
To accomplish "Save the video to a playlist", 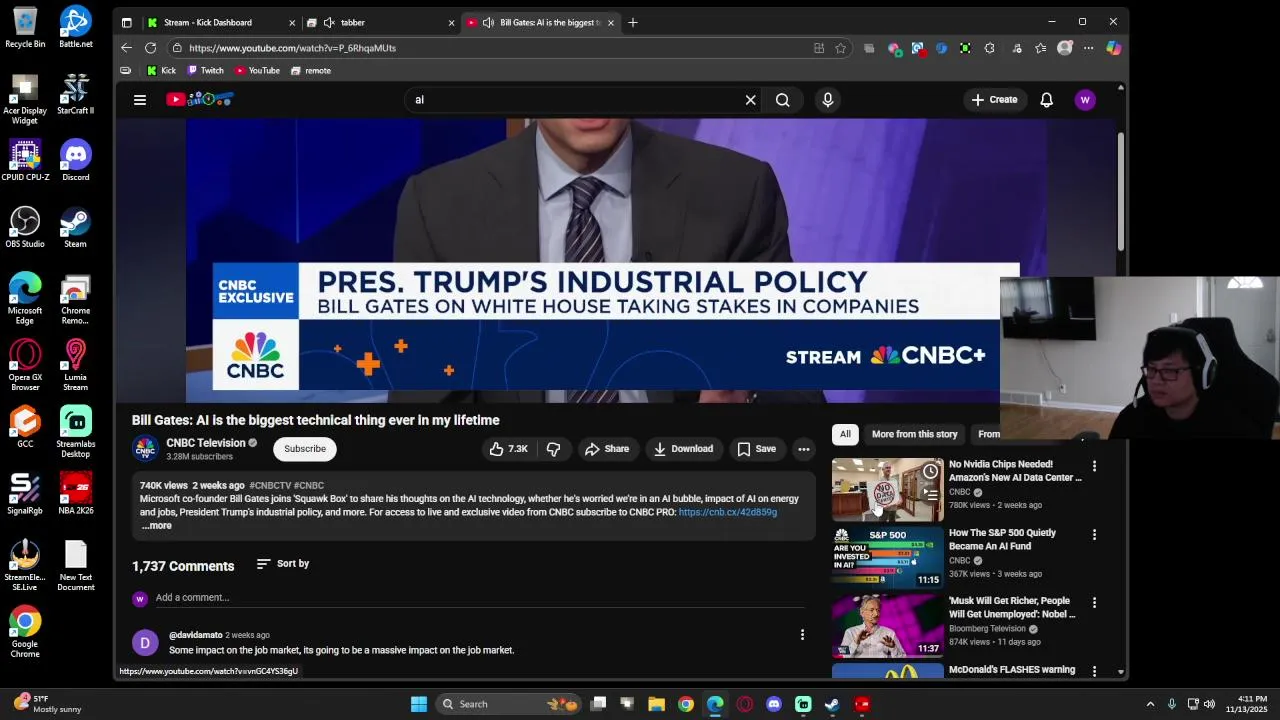I will pos(756,449).
